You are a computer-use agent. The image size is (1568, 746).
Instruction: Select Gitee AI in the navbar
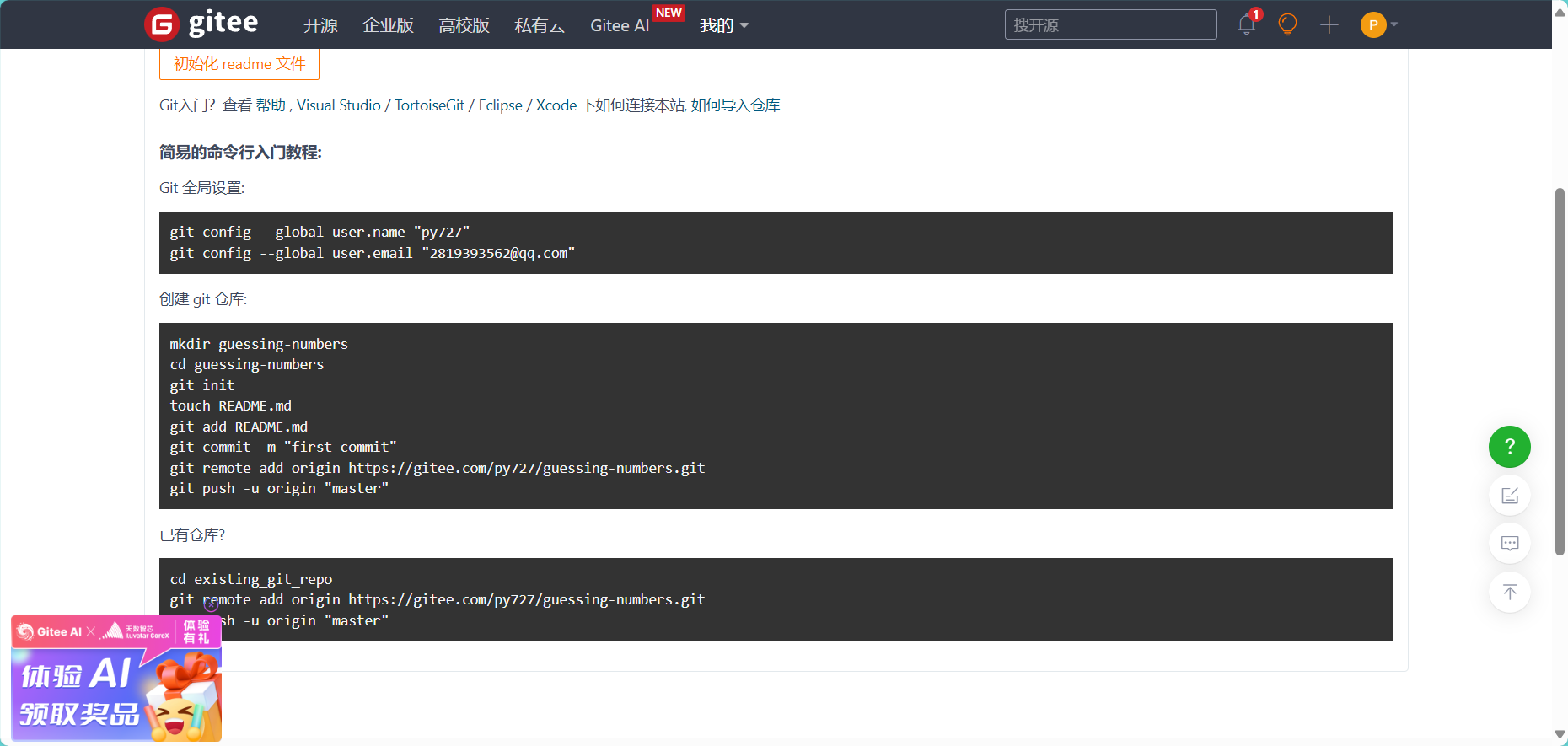[x=620, y=25]
